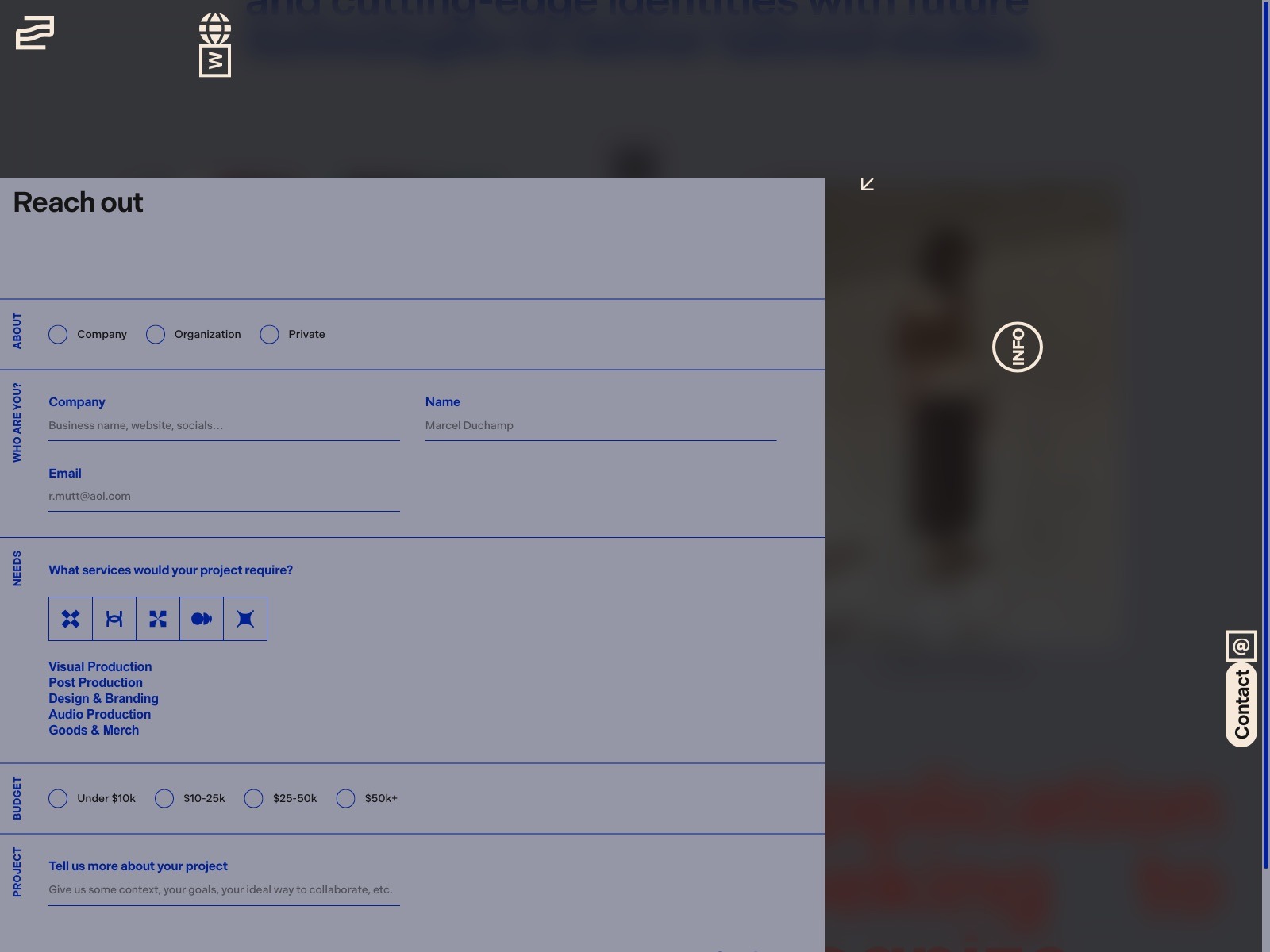Click the 'What services would your project require?' text
This screenshot has width=1270, height=952.
pos(171,570)
